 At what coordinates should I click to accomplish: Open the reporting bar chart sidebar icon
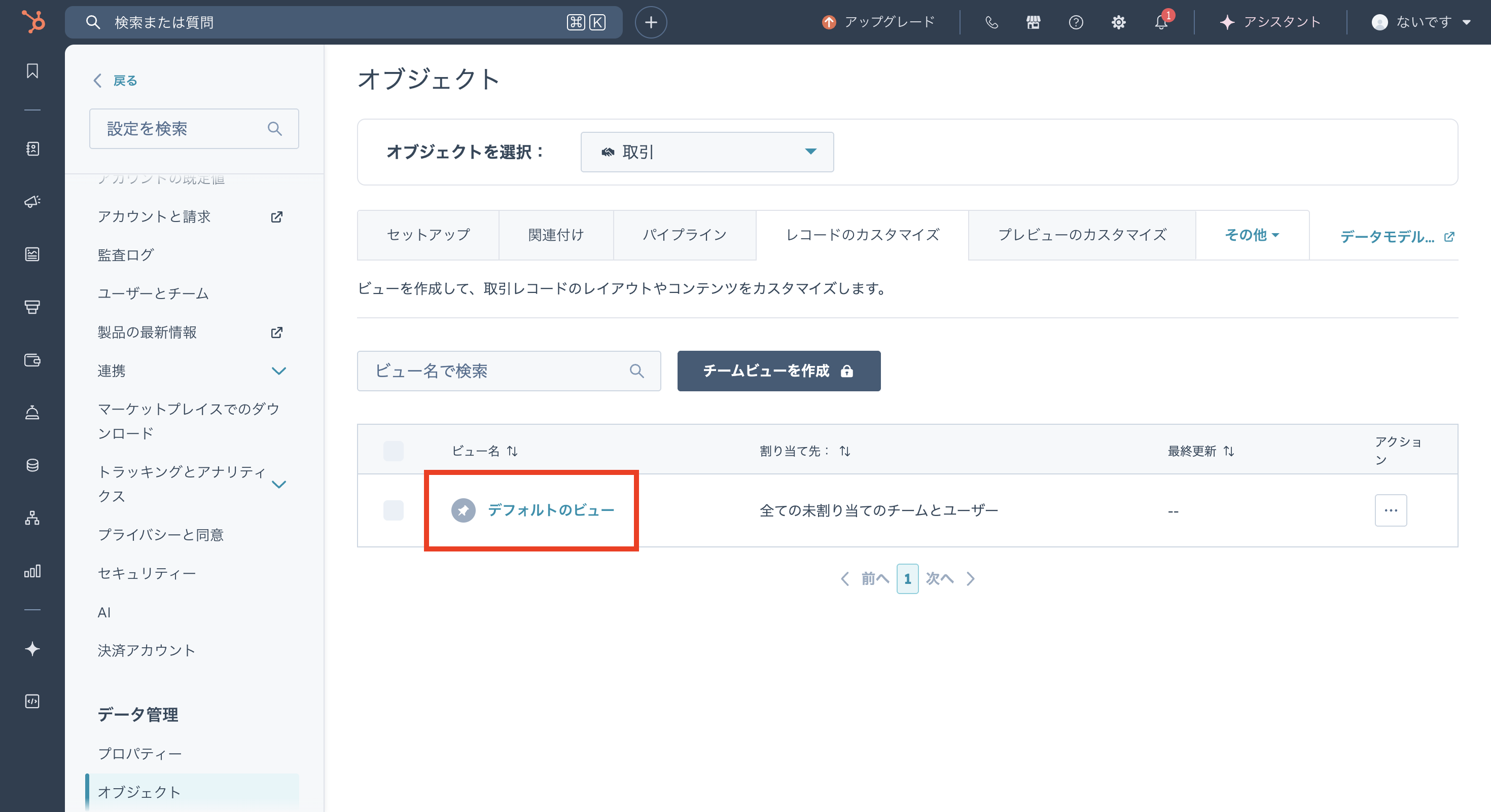(32, 571)
